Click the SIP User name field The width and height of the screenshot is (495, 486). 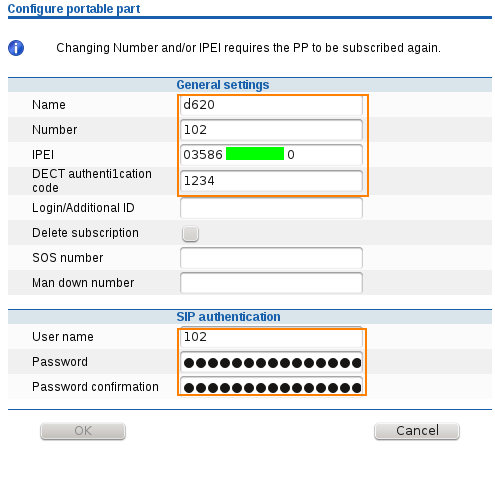tap(271, 337)
